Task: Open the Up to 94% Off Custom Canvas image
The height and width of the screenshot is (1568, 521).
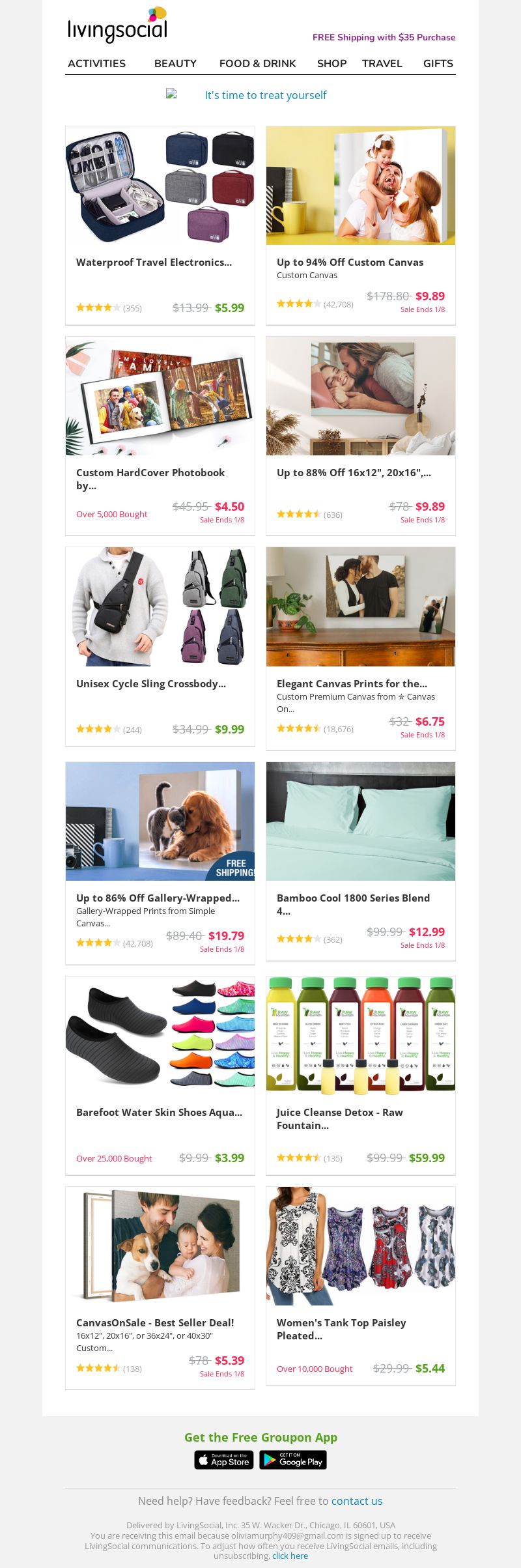Action: click(361, 186)
